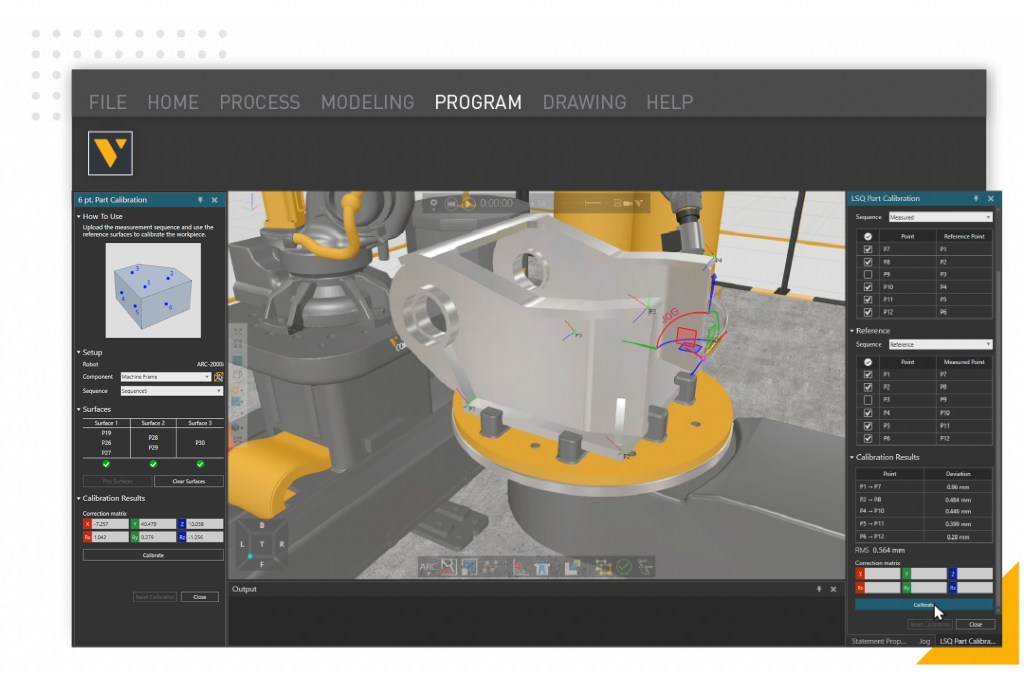Click the camera record icon in the simulation bar
This screenshot has width=1024, height=675.
point(627,204)
